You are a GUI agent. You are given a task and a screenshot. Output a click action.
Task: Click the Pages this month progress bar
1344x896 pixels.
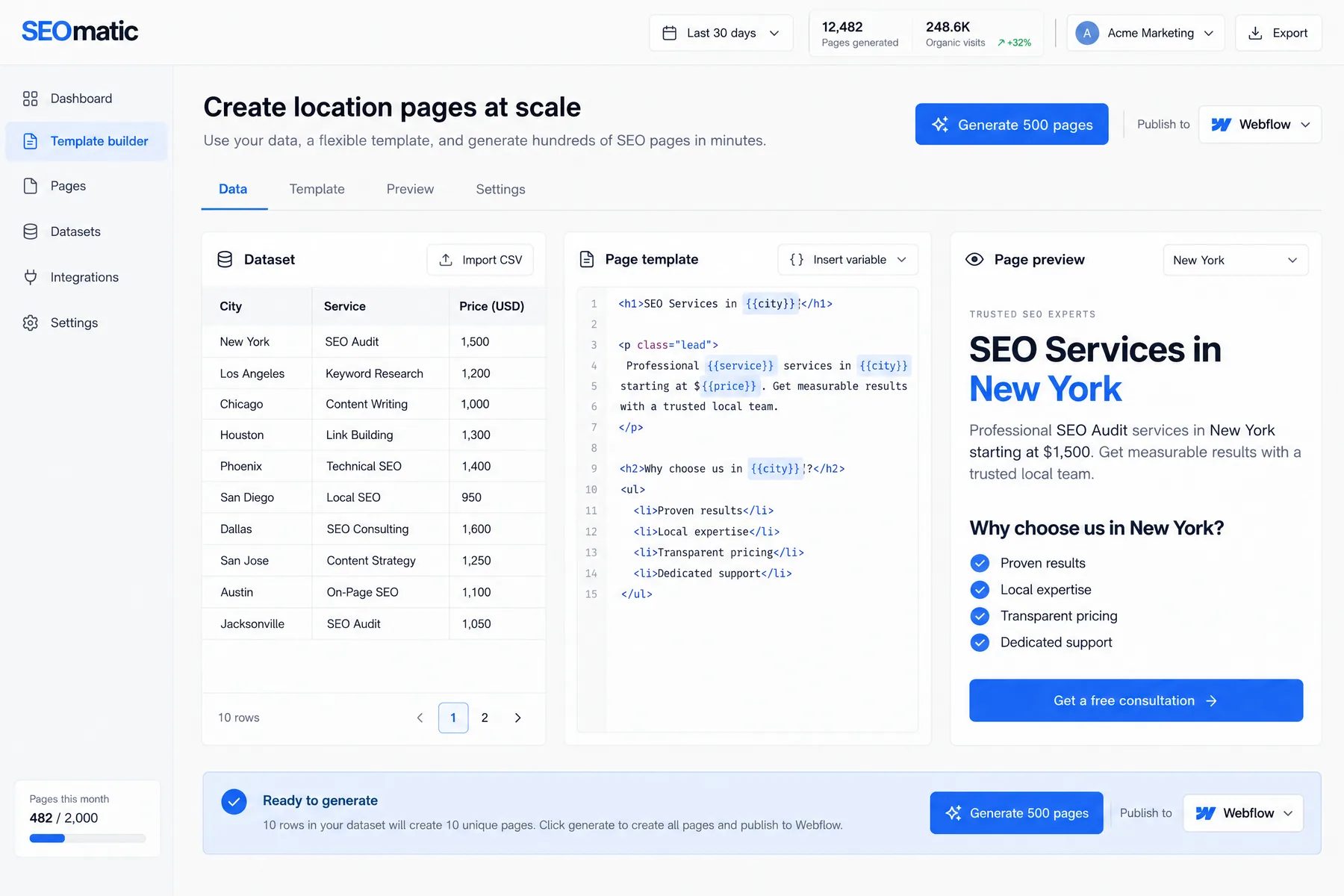tap(87, 839)
